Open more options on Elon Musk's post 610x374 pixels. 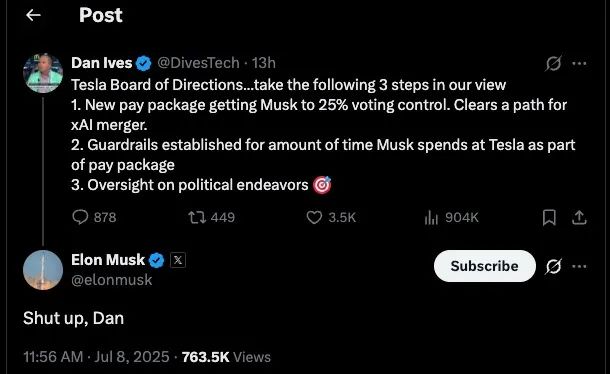[579, 266]
